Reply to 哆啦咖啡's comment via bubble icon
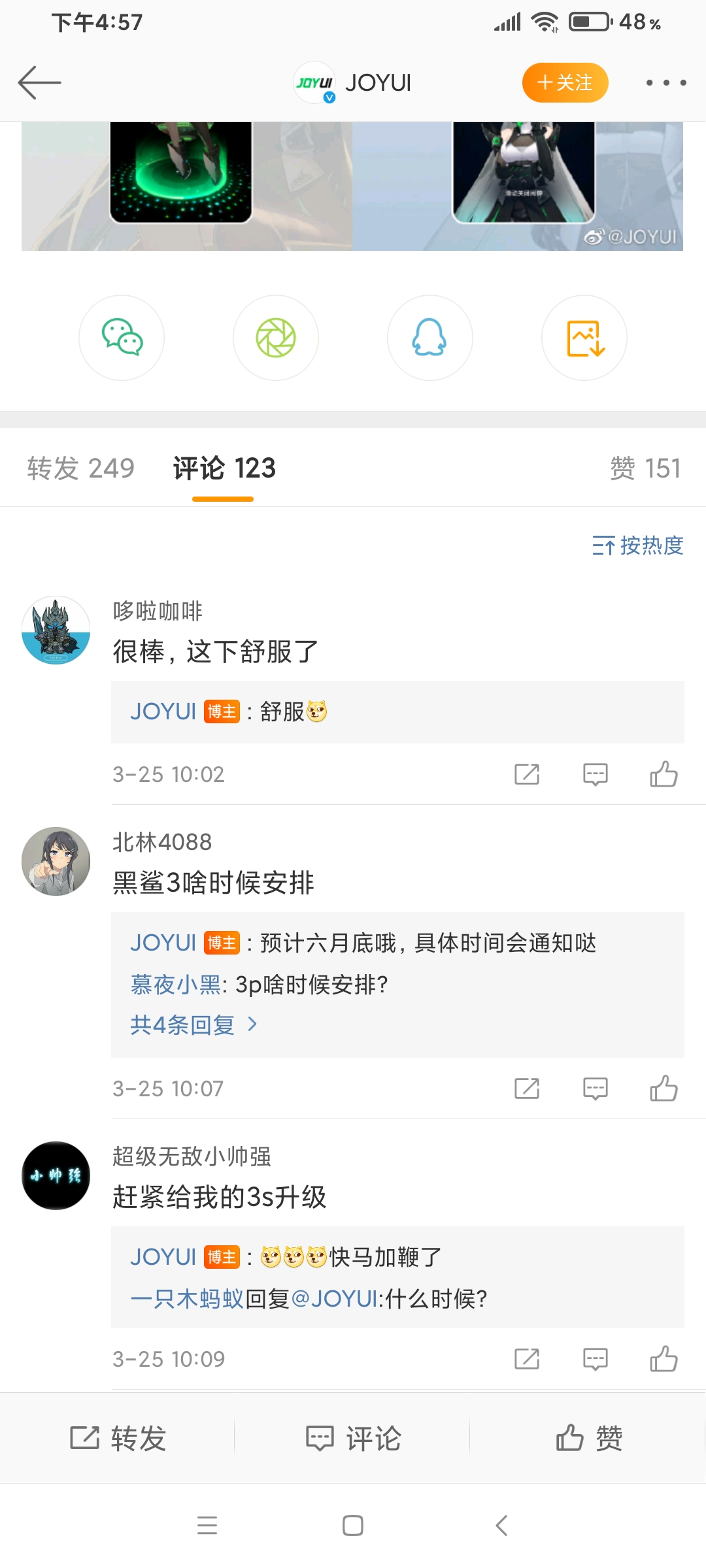706x1568 pixels. pos(595,774)
